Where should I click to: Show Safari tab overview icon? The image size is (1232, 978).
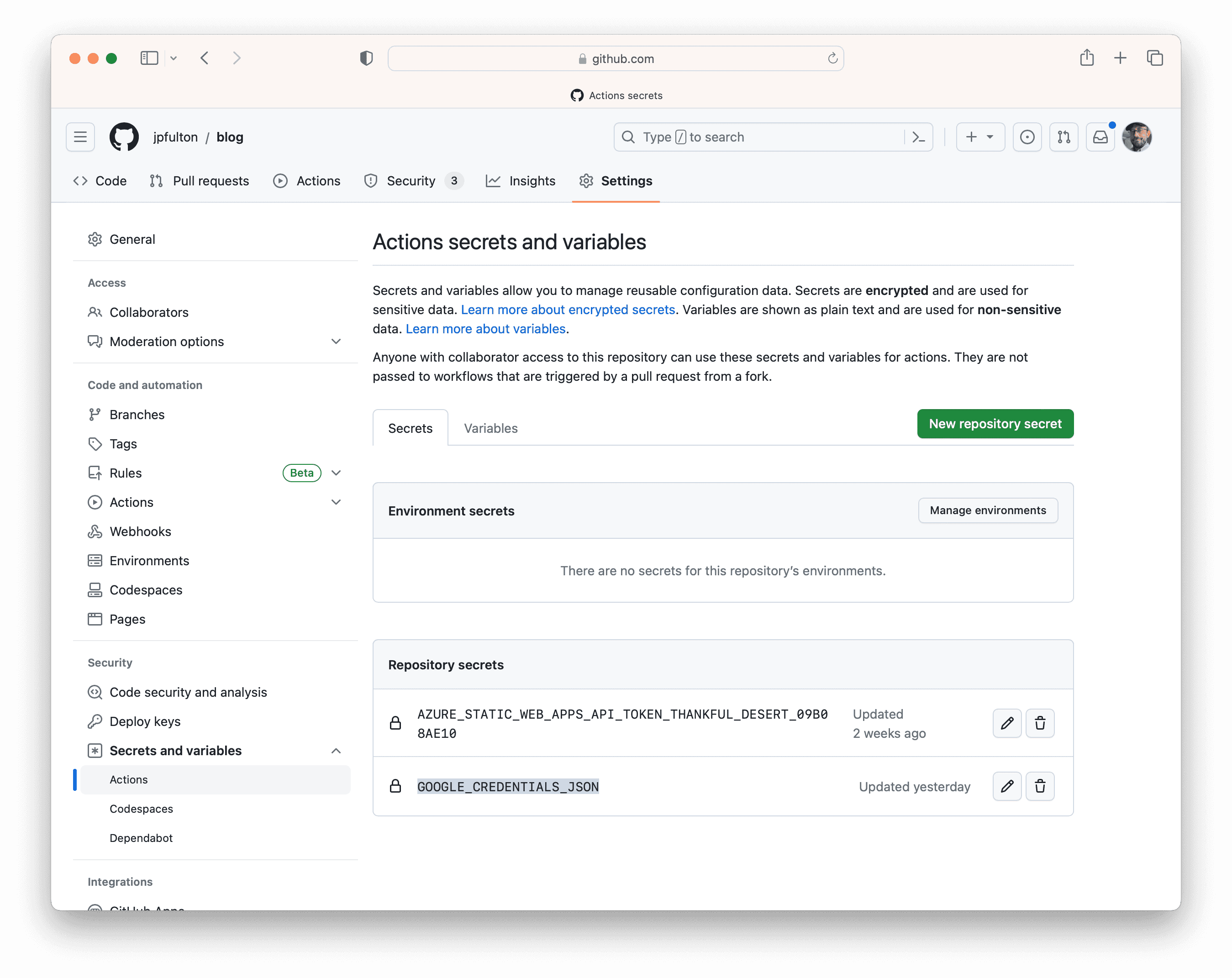pyautogui.click(x=1155, y=58)
